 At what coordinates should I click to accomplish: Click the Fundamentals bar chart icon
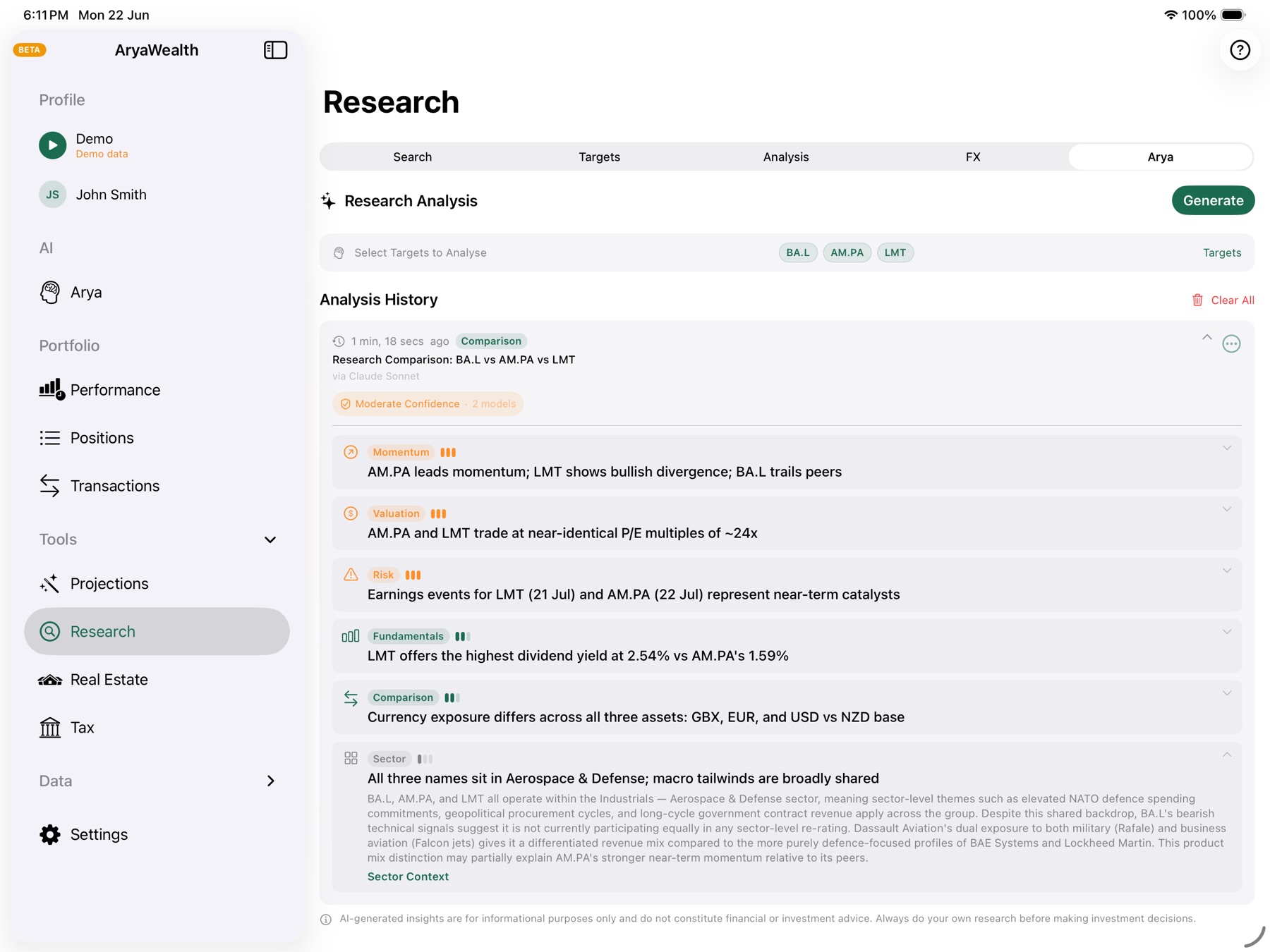(x=351, y=636)
